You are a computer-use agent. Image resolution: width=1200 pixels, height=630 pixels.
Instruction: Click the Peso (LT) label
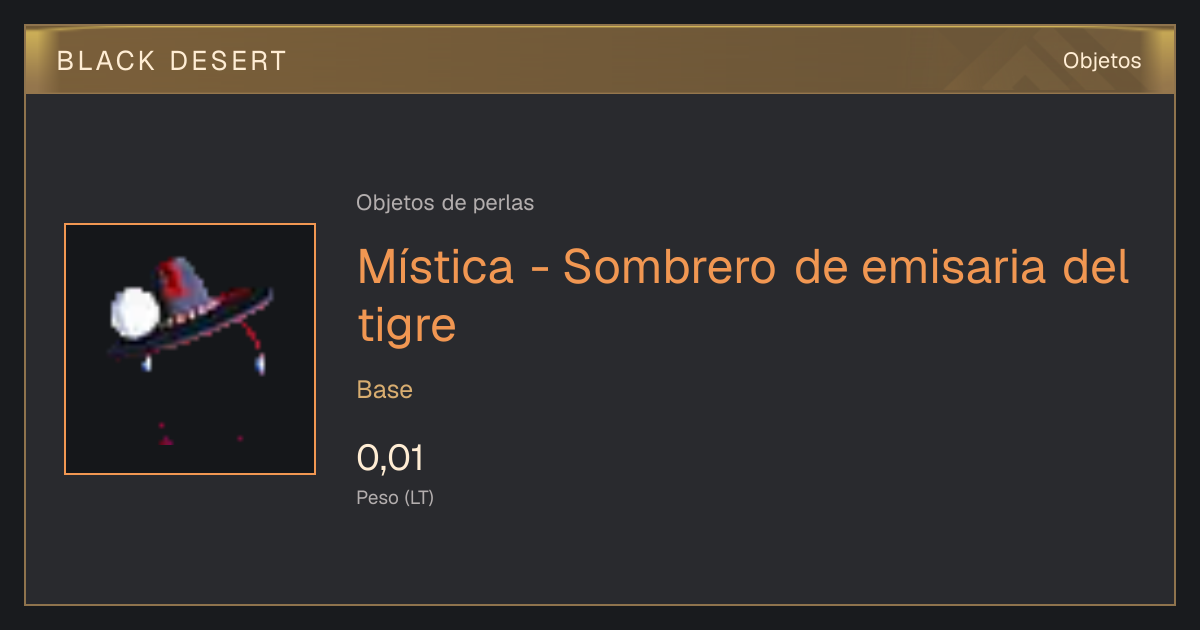pyautogui.click(x=395, y=497)
